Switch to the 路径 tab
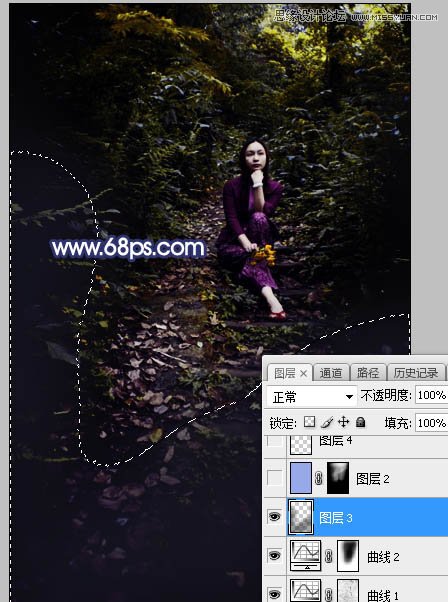 368,373
